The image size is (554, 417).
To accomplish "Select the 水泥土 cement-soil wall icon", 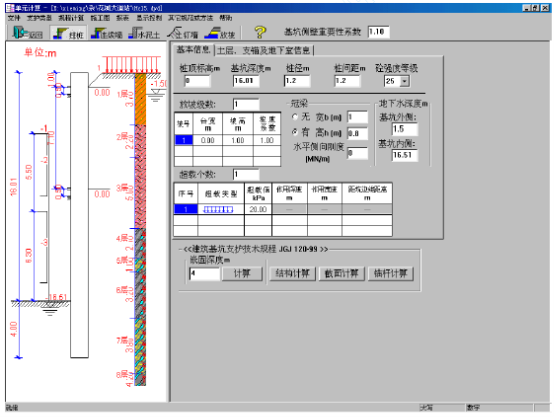I will tap(144, 33).
